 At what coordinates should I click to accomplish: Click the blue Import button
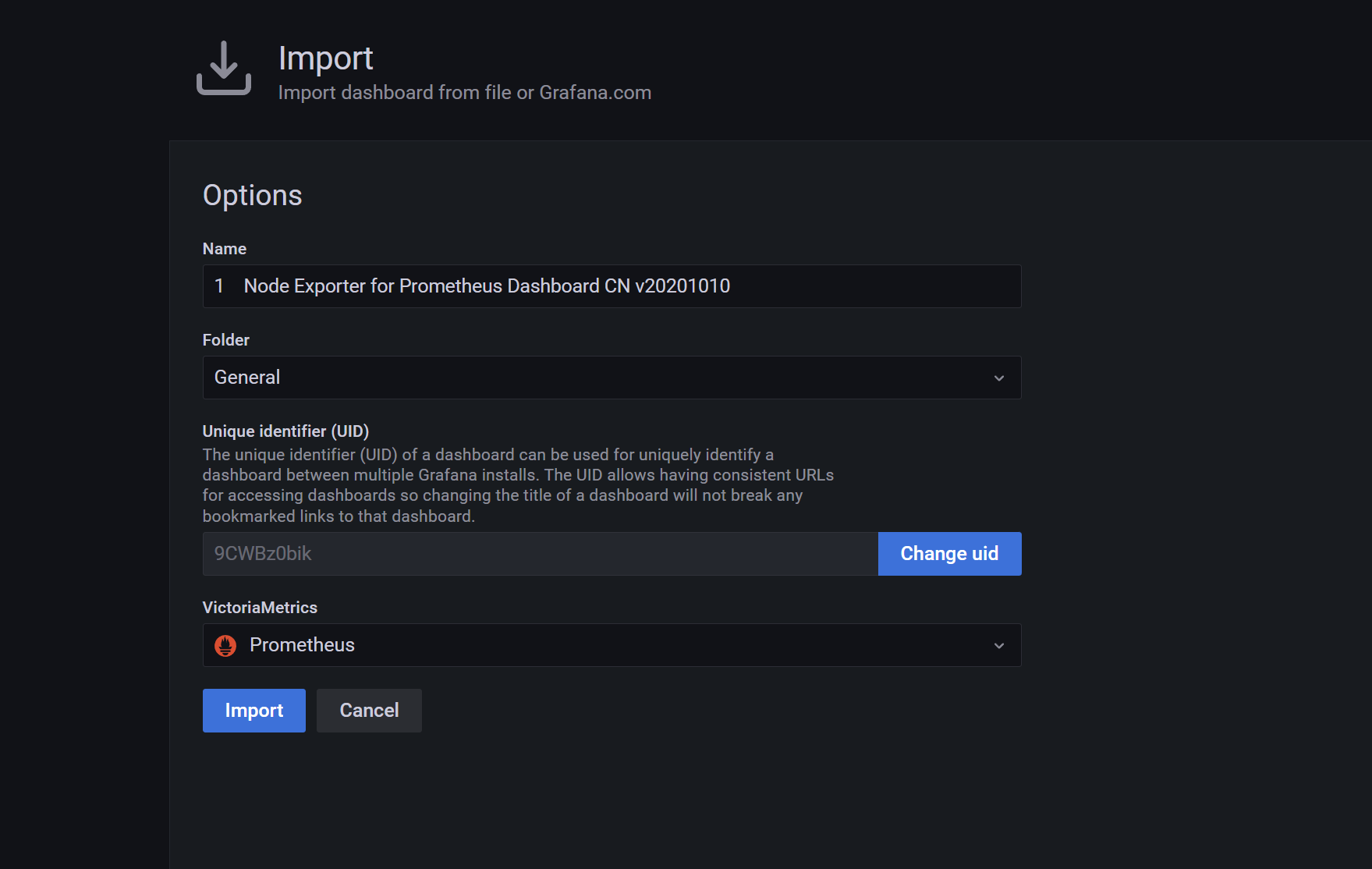tap(254, 711)
